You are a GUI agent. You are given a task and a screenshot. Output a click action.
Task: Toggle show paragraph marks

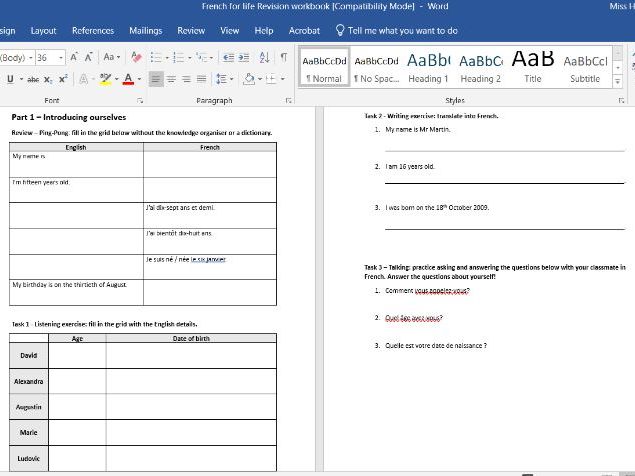(x=284, y=58)
